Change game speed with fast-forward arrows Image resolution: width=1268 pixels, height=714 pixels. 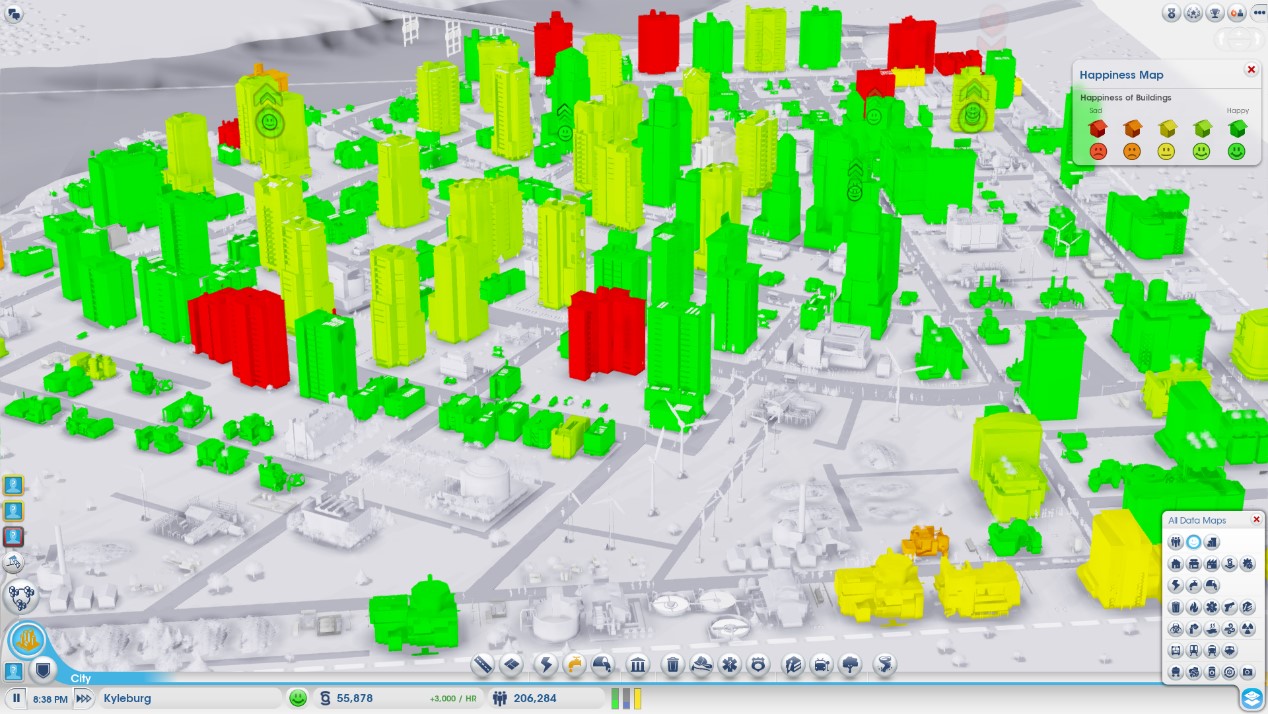pyautogui.click(x=84, y=698)
